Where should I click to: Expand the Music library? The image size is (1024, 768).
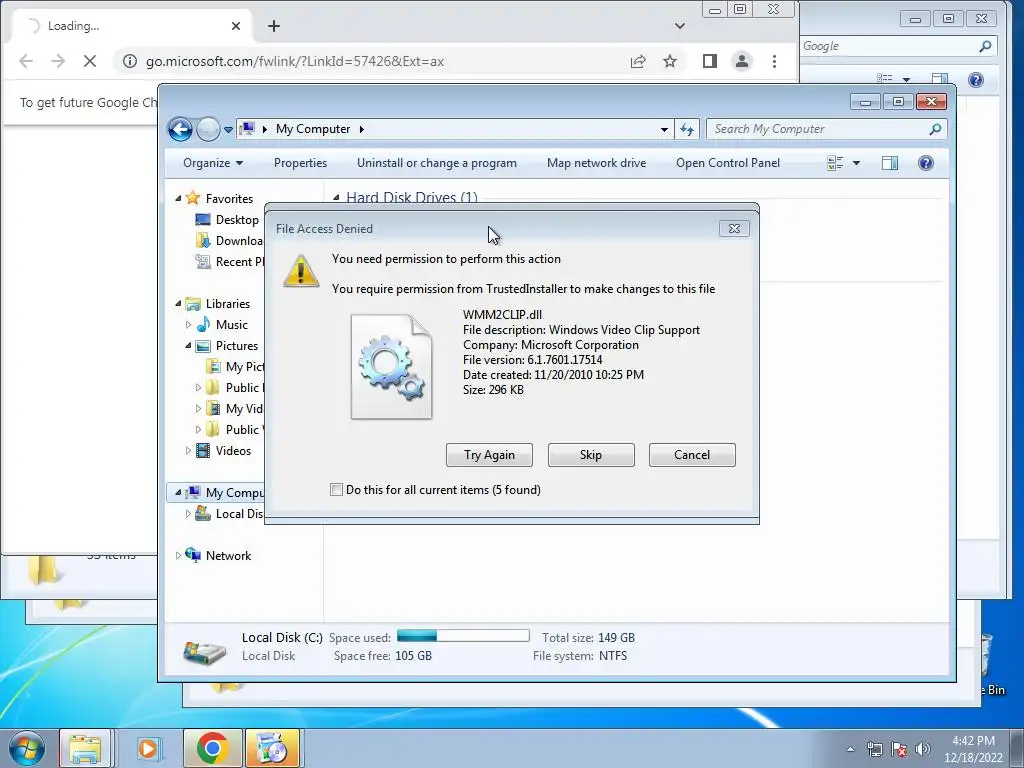[188, 325]
